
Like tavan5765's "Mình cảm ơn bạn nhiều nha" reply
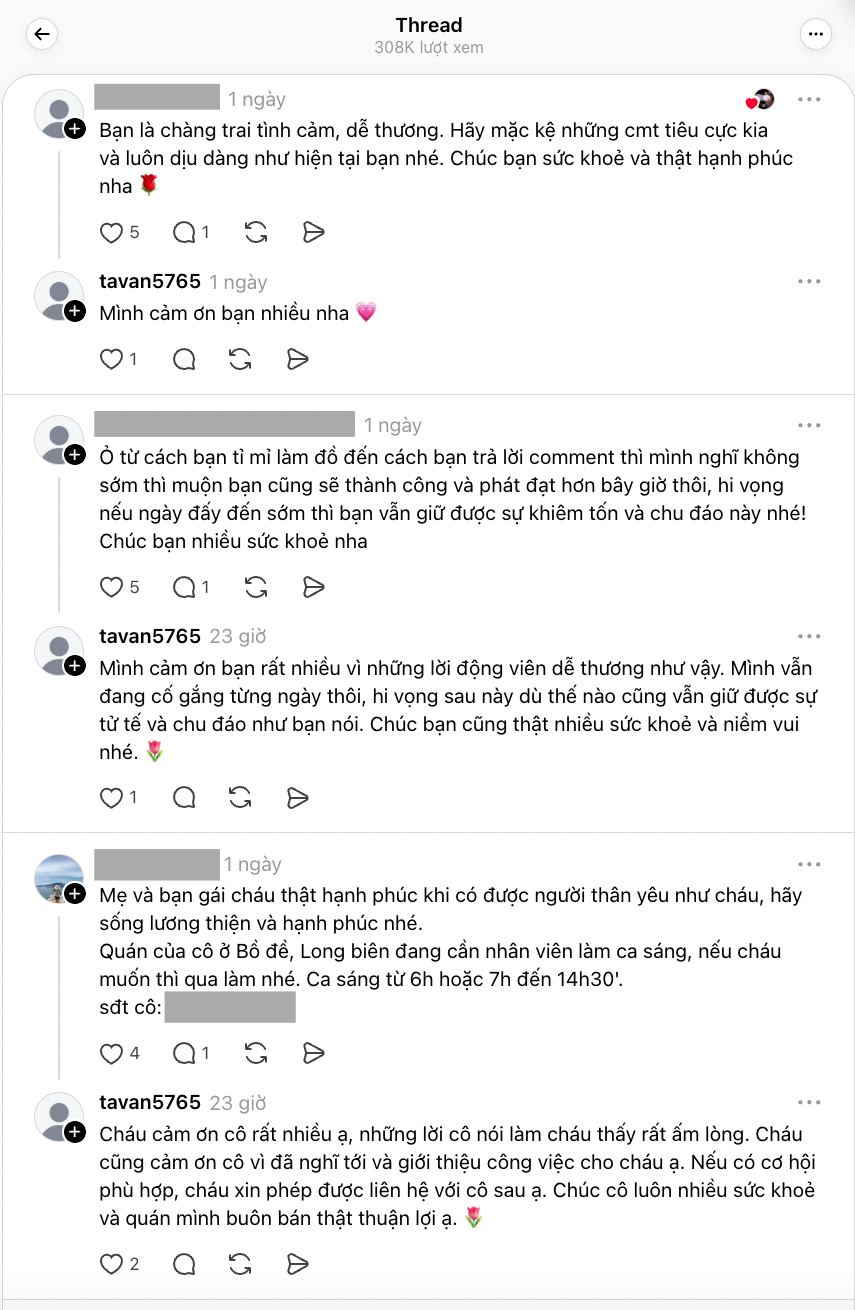[111, 359]
